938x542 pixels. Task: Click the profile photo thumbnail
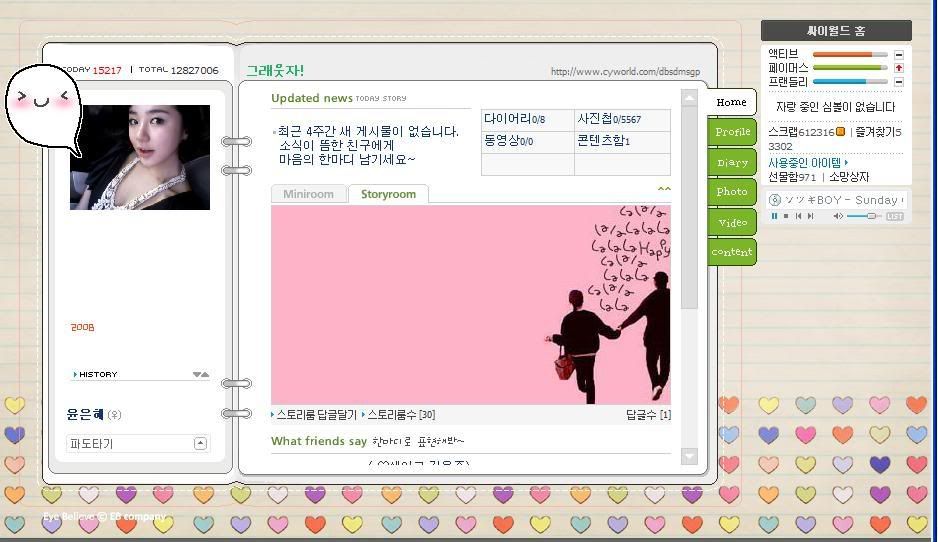pyautogui.click(x=140, y=157)
